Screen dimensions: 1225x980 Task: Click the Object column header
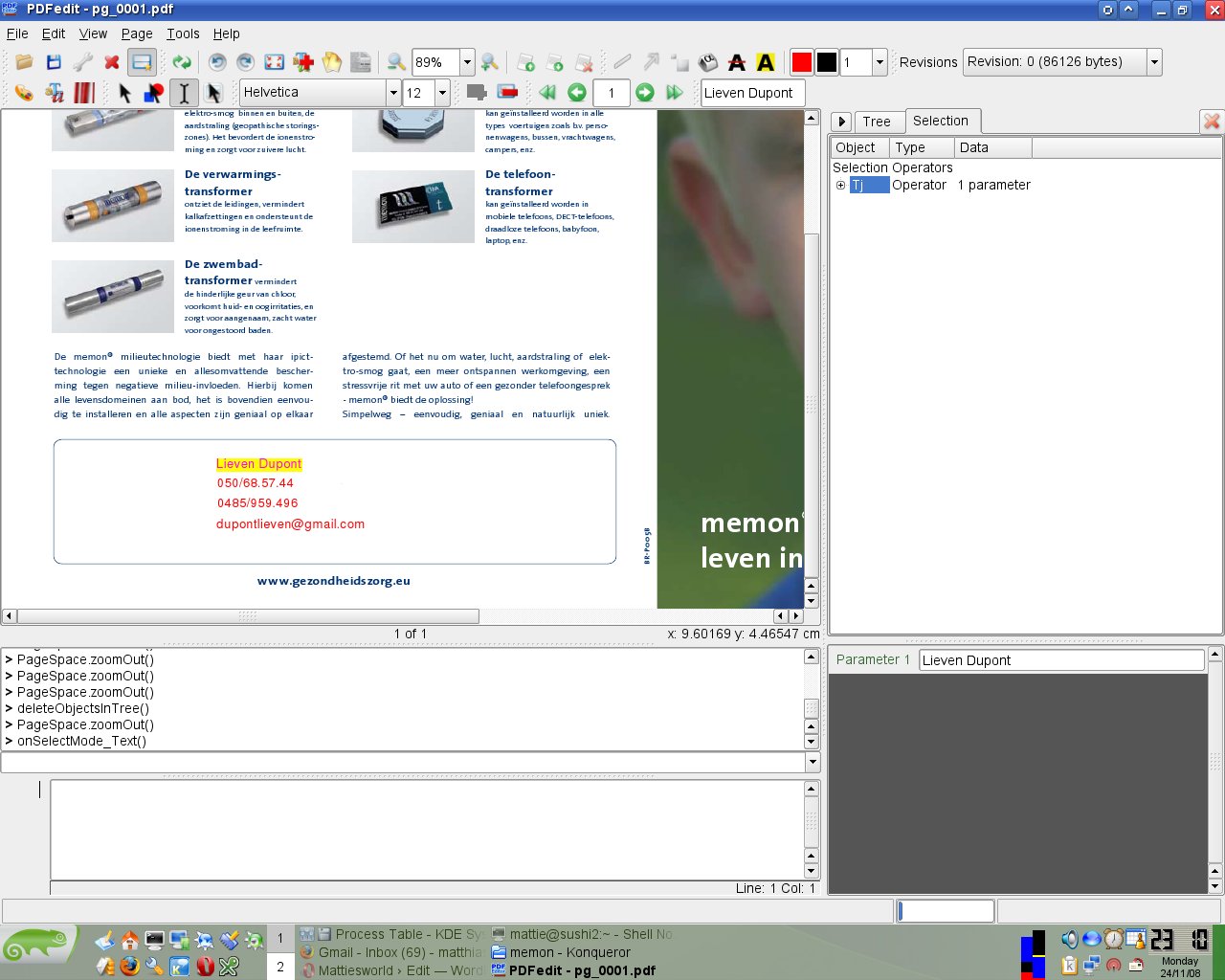(x=859, y=147)
